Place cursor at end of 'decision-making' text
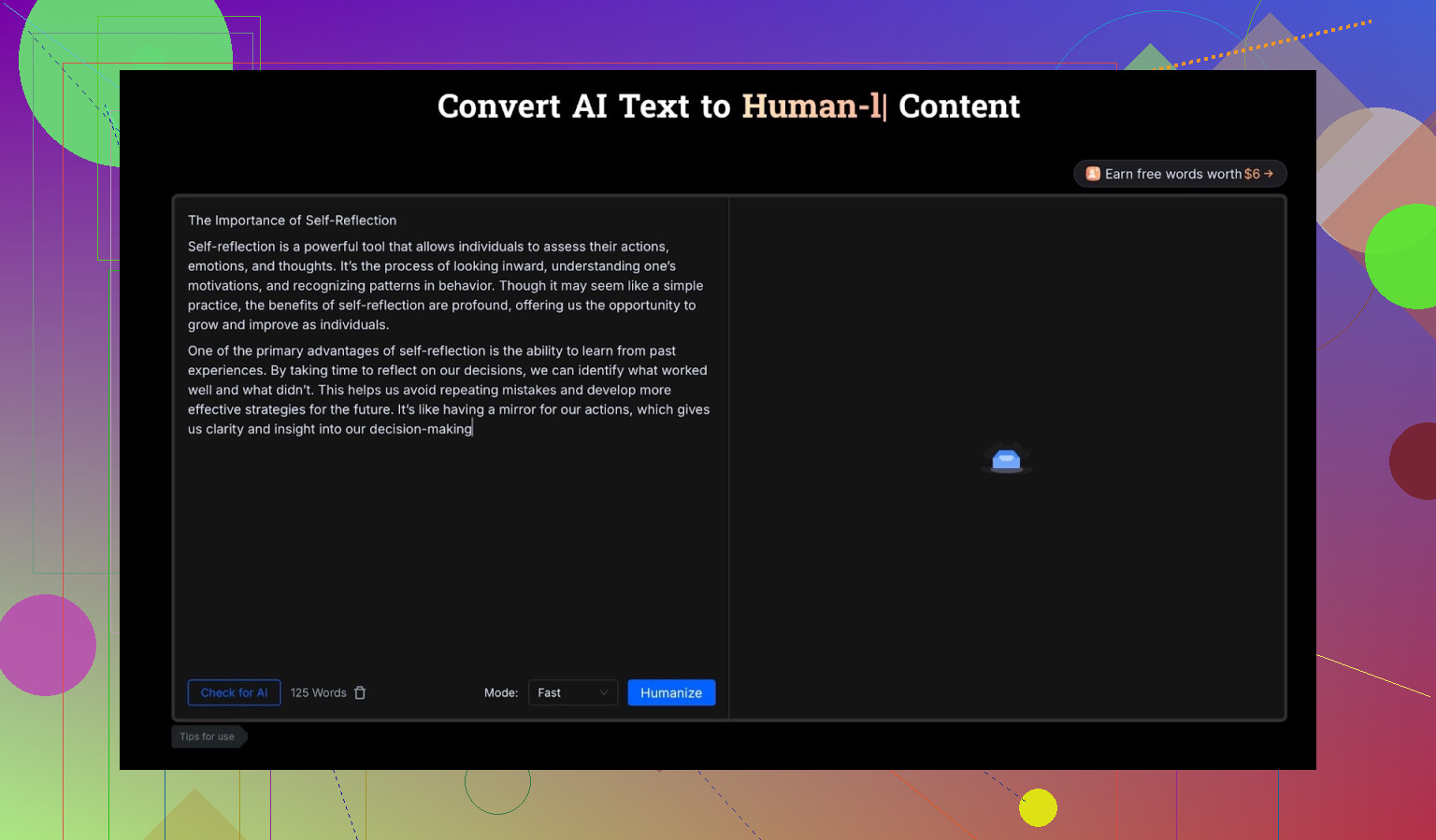 [x=473, y=429]
